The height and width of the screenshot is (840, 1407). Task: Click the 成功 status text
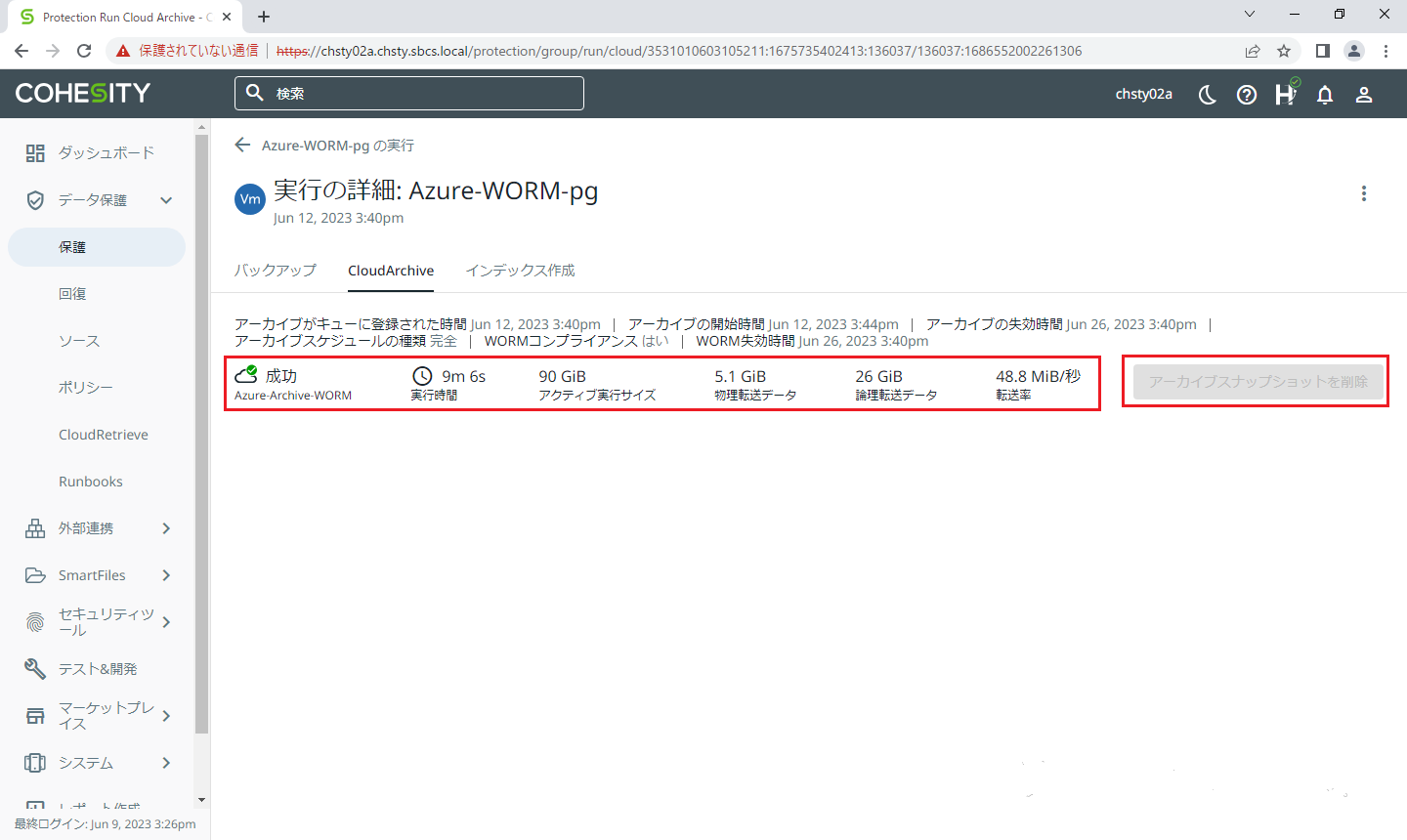(x=281, y=376)
